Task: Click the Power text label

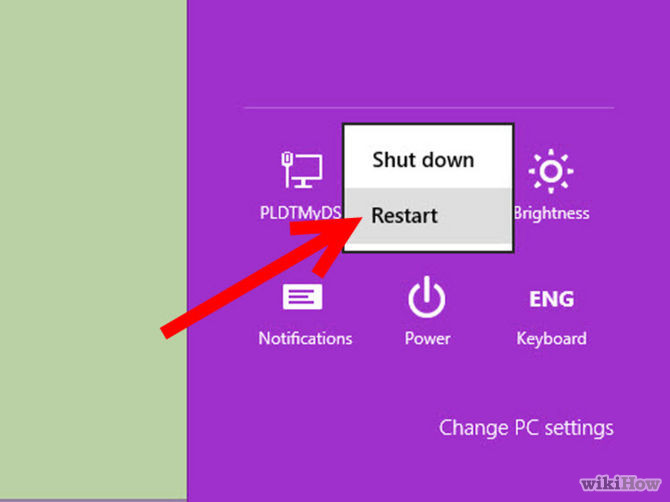Action: click(x=427, y=338)
